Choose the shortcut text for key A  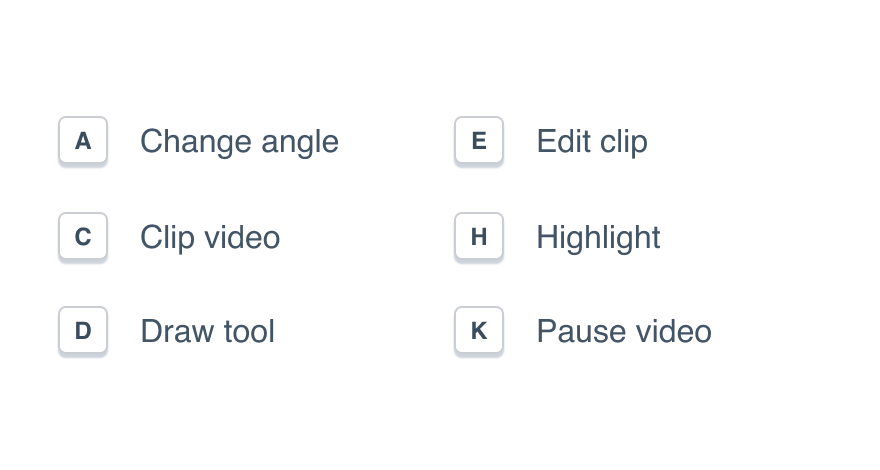(239, 142)
